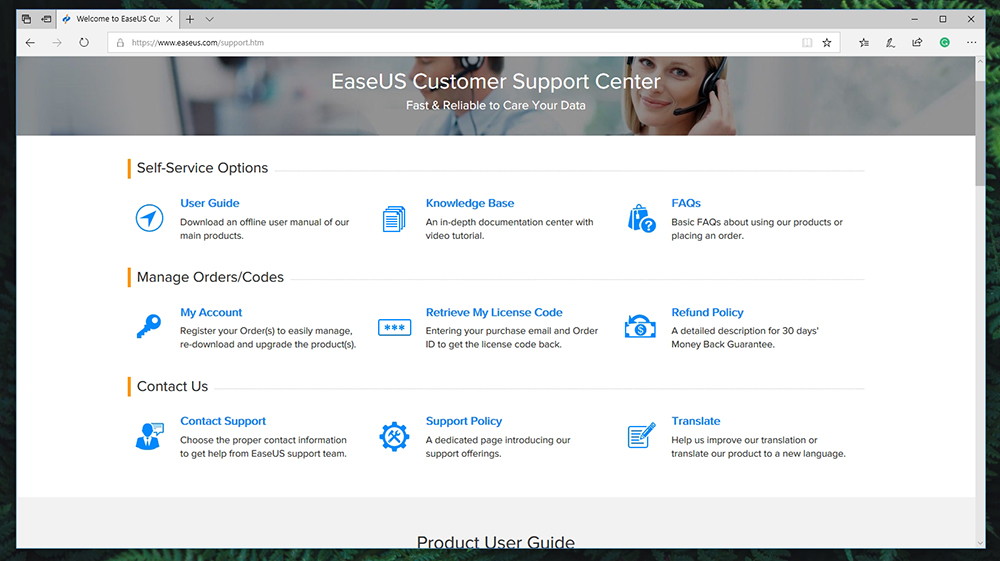Open the Contact Support link
The height and width of the screenshot is (561, 1000).
(x=223, y=421)
